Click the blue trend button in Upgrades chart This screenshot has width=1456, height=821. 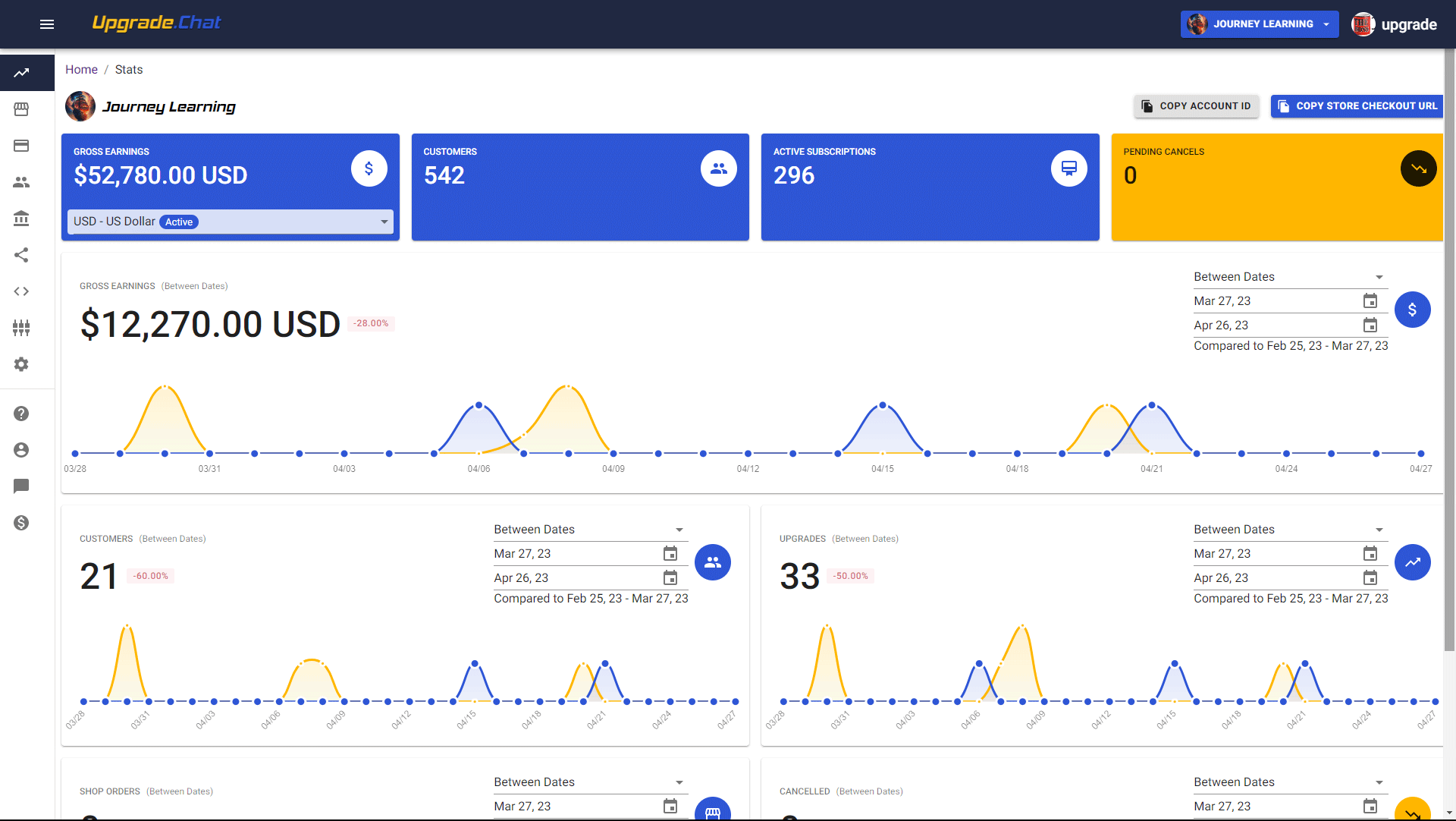(1412, 562)
